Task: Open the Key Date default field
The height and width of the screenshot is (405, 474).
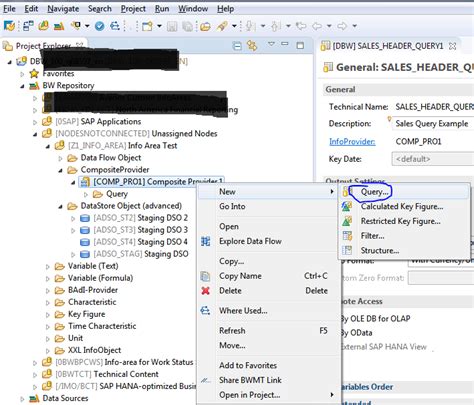Action: pos(433,159)
